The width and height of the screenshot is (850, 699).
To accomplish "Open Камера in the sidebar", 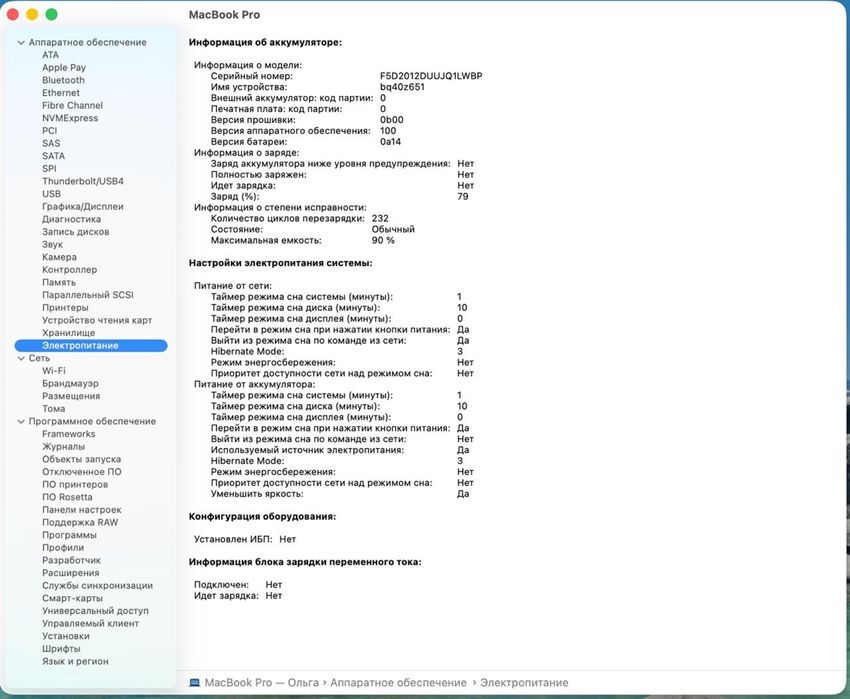I will pyautogui.click(x=60, y=257).
